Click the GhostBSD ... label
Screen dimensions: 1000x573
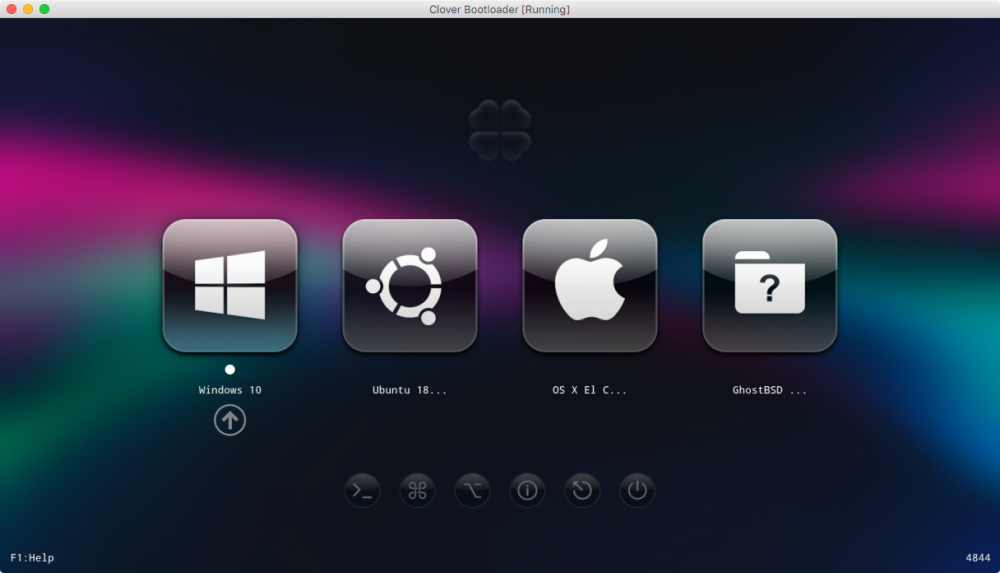(x=769, y=390)
